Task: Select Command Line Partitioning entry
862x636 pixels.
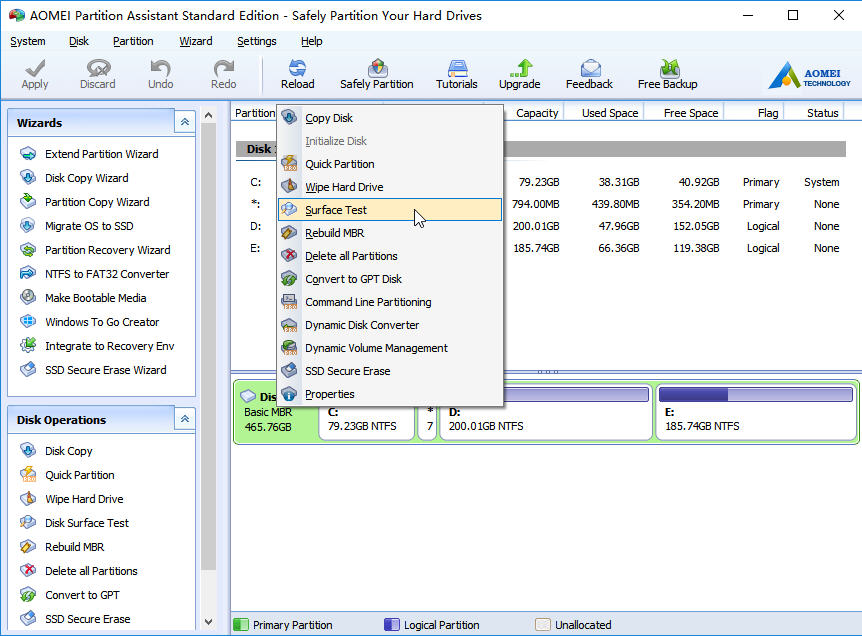Action: 390,302
